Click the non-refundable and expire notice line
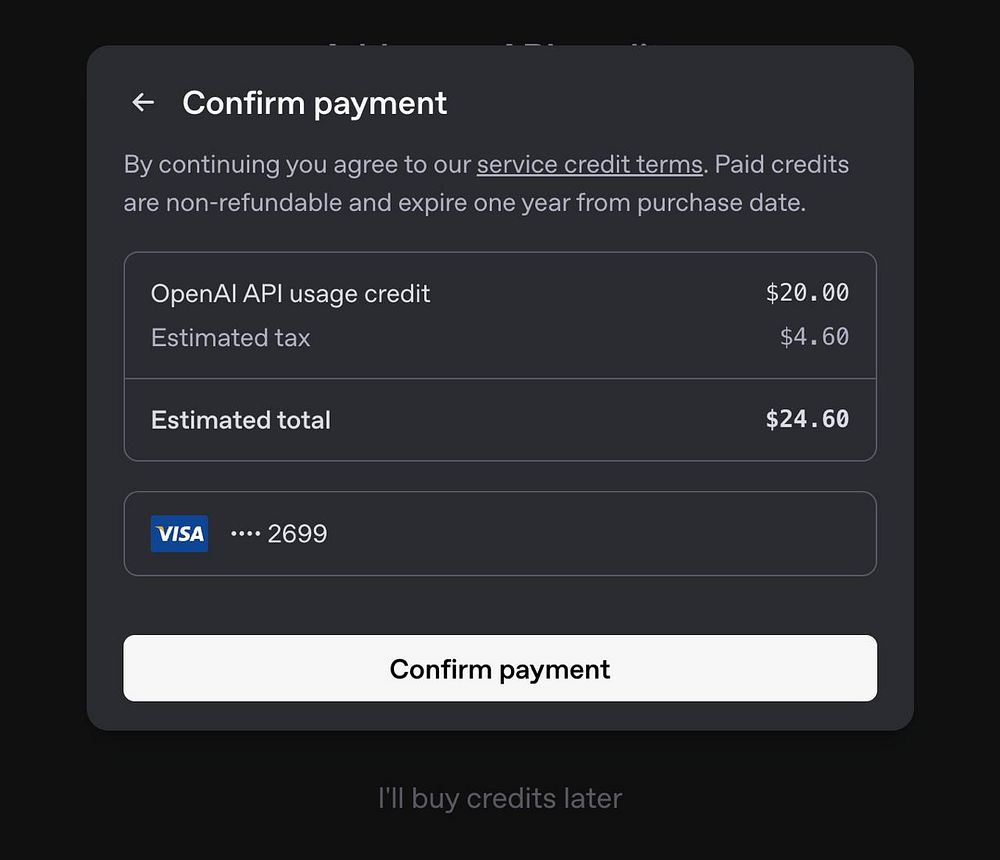The width and height of the screenshot is (1000, 860). tap(464, 203)
